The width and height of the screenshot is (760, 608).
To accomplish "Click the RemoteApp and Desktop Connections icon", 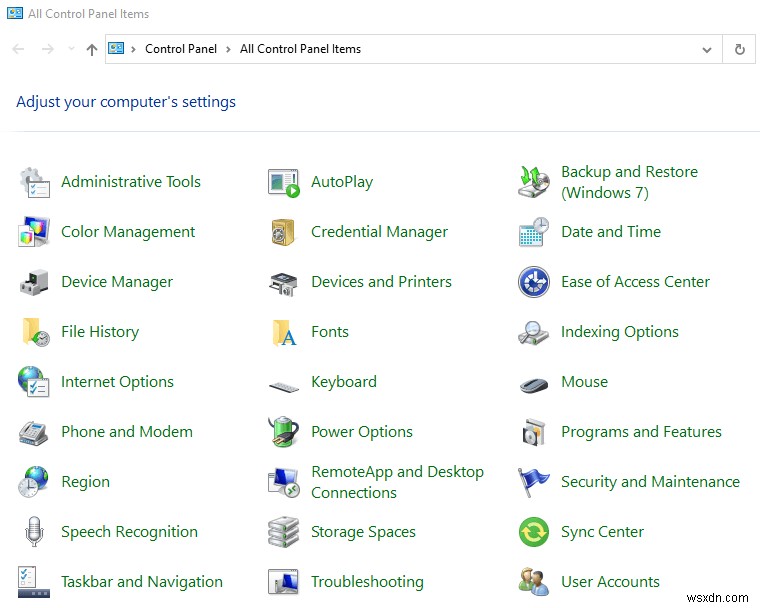I will click(x=284, y=482).
